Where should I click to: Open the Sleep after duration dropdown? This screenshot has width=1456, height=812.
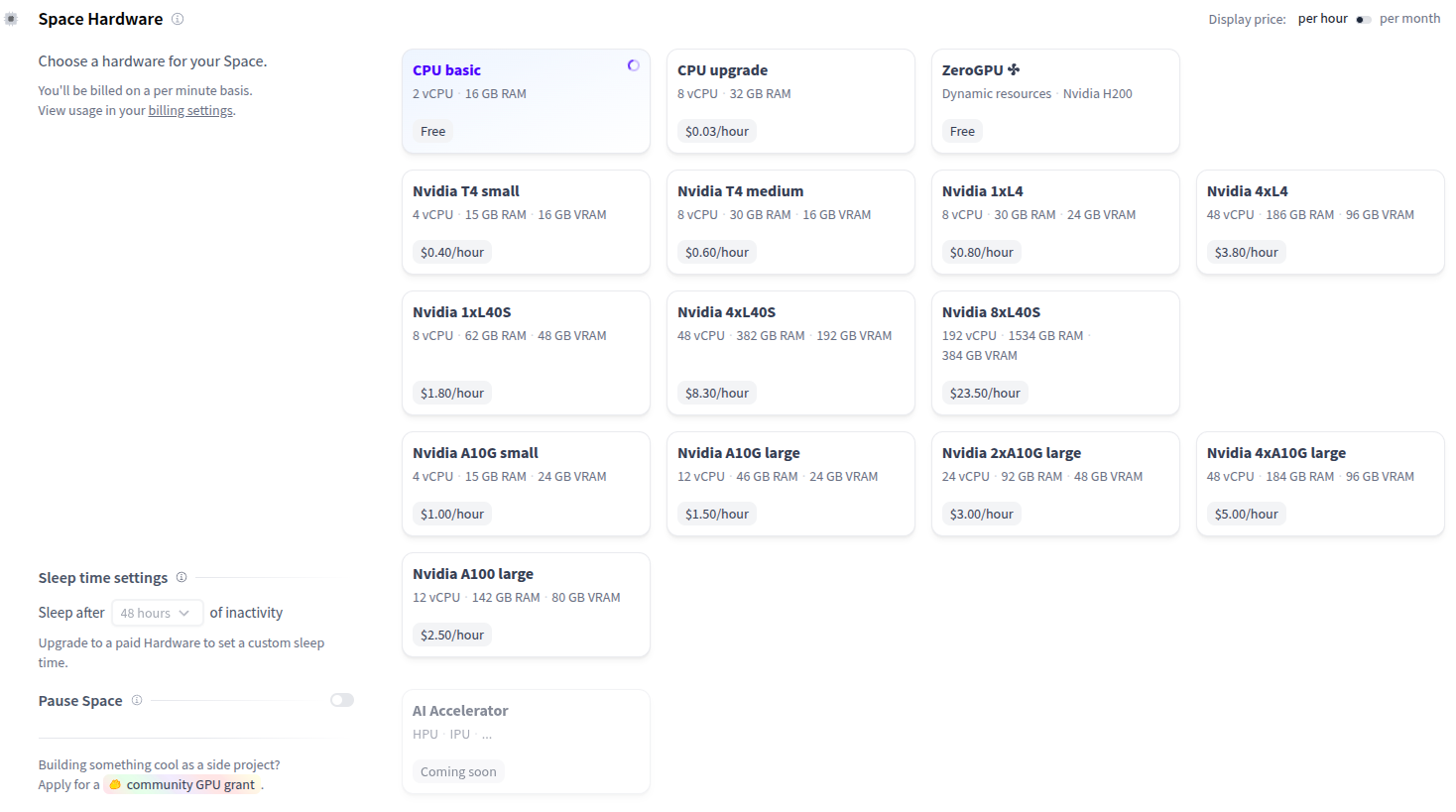click(157, 612)
